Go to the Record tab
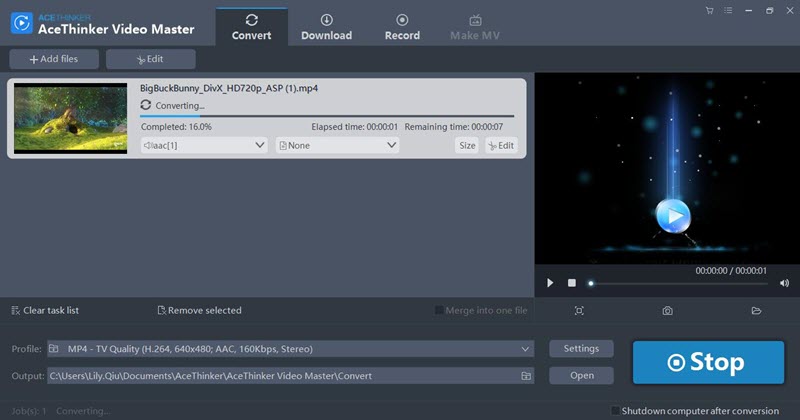 pyautogui.click(x=402, y=27)
